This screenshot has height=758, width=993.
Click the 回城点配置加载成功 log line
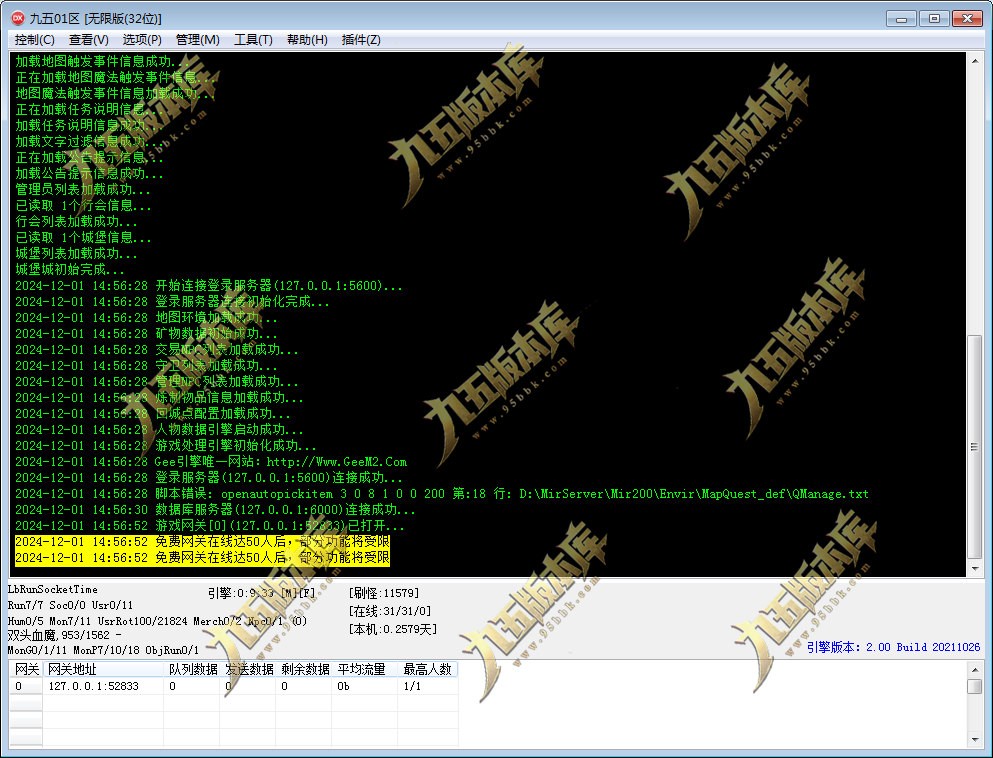point(153,414)
